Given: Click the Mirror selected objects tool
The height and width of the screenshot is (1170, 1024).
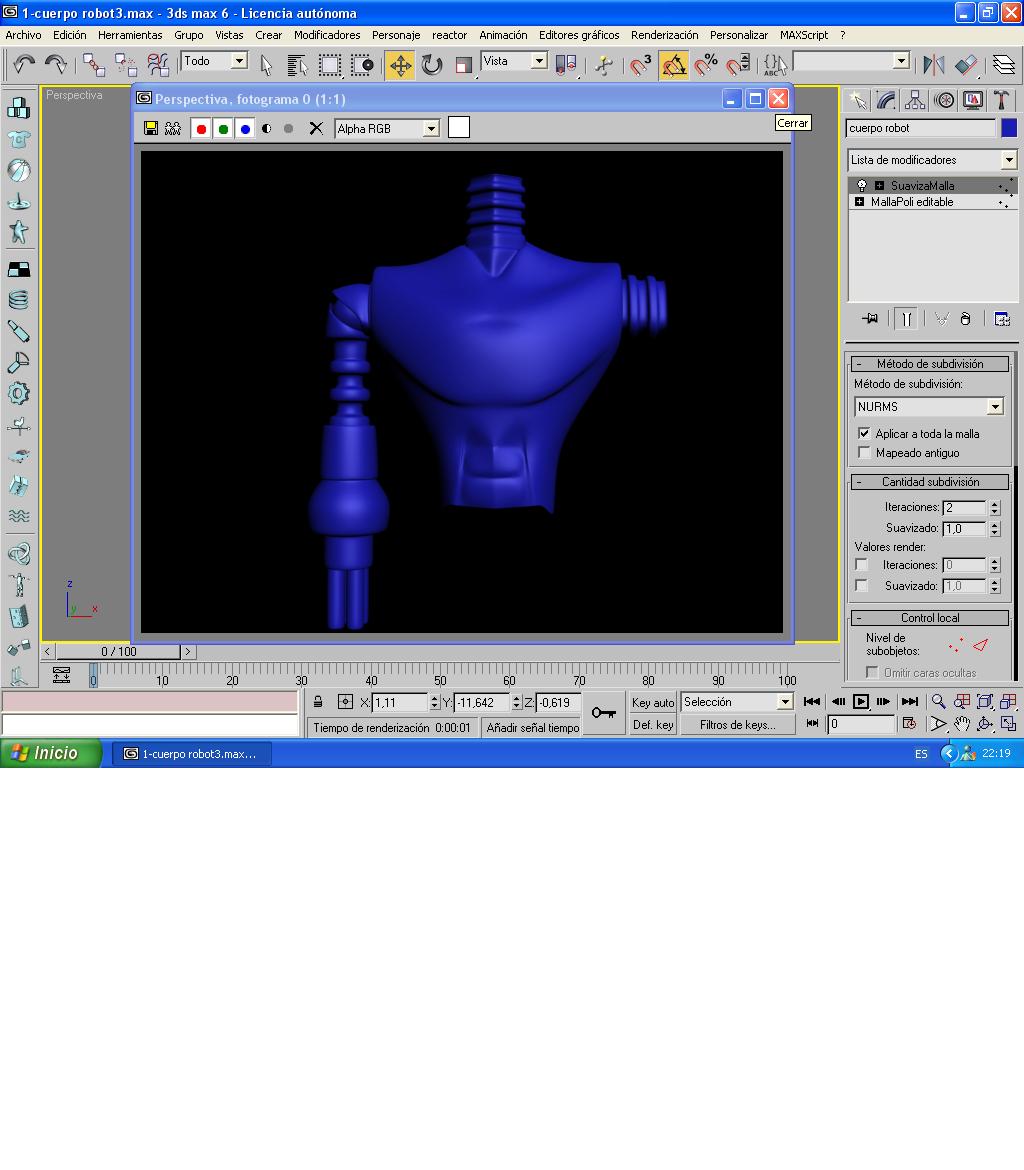Looking at the screenshot, I should coord(933,65).
